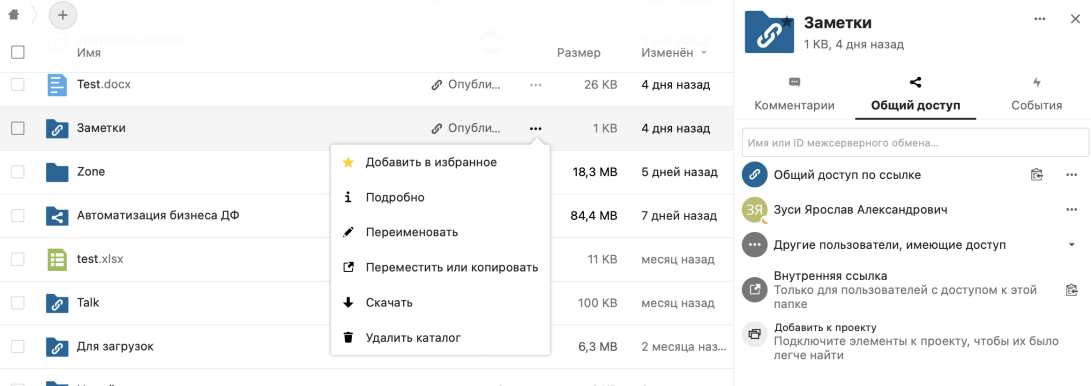This screenshot has height=386, width=1091.
Task: Sort by Изменён column header
Action: click(667, 53)
